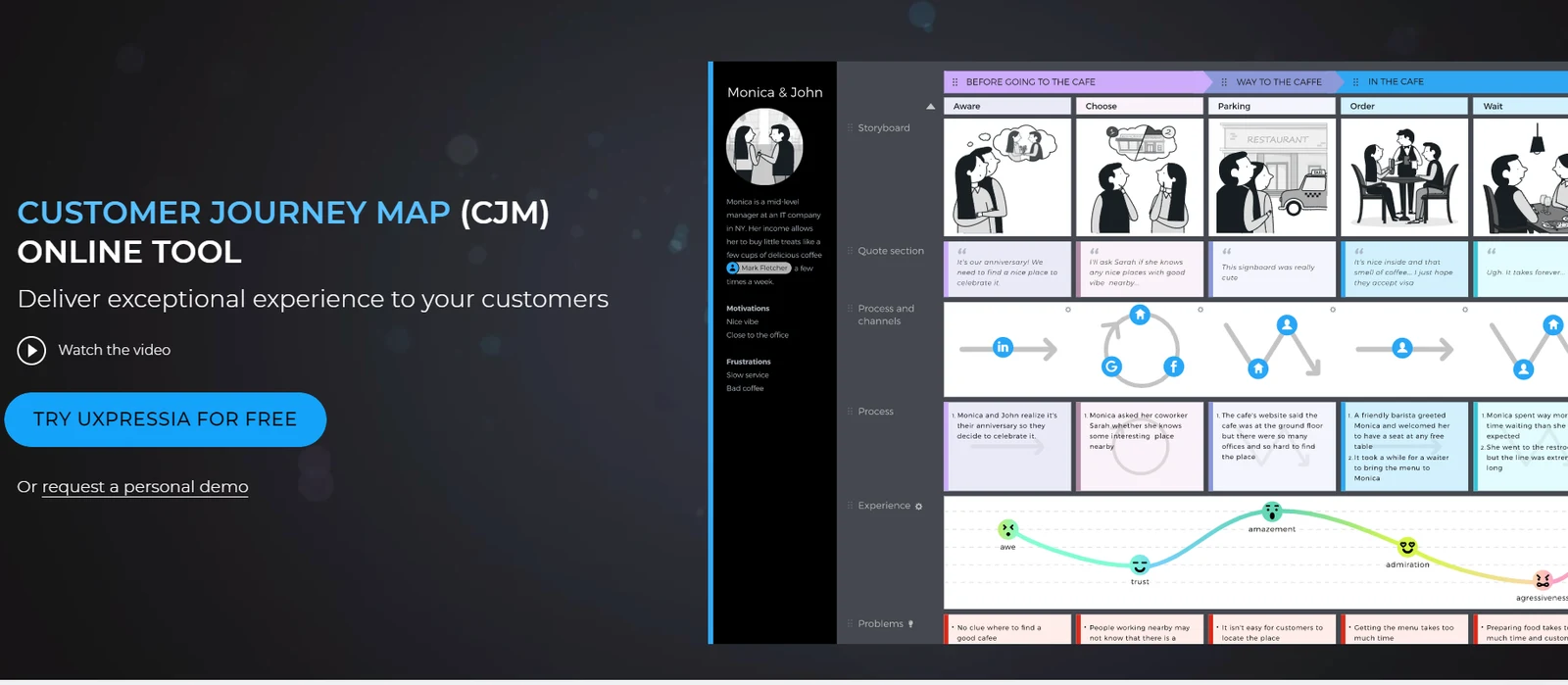Click the drag handle beside the Experience row
This screenshot has width=1568, height=685.
coord(850,506)
